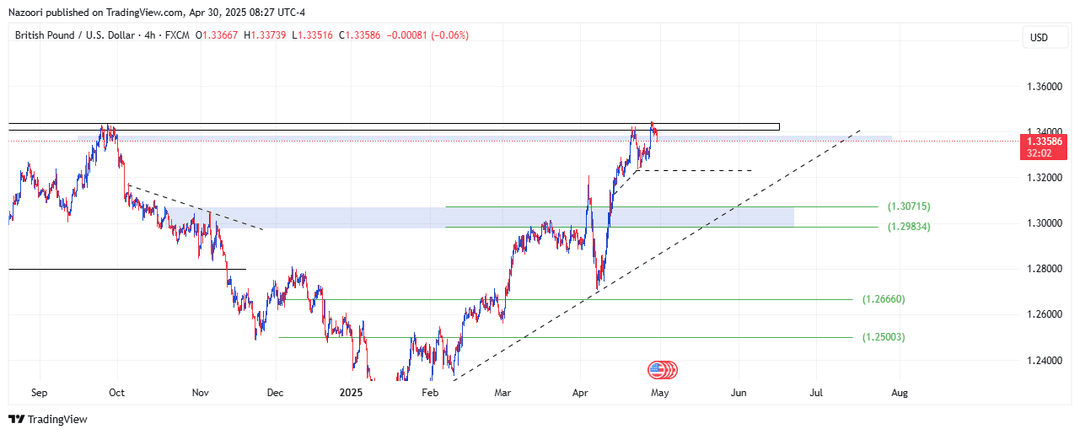
Task: Click May on the time axis
Action: (x=660, y=393)
